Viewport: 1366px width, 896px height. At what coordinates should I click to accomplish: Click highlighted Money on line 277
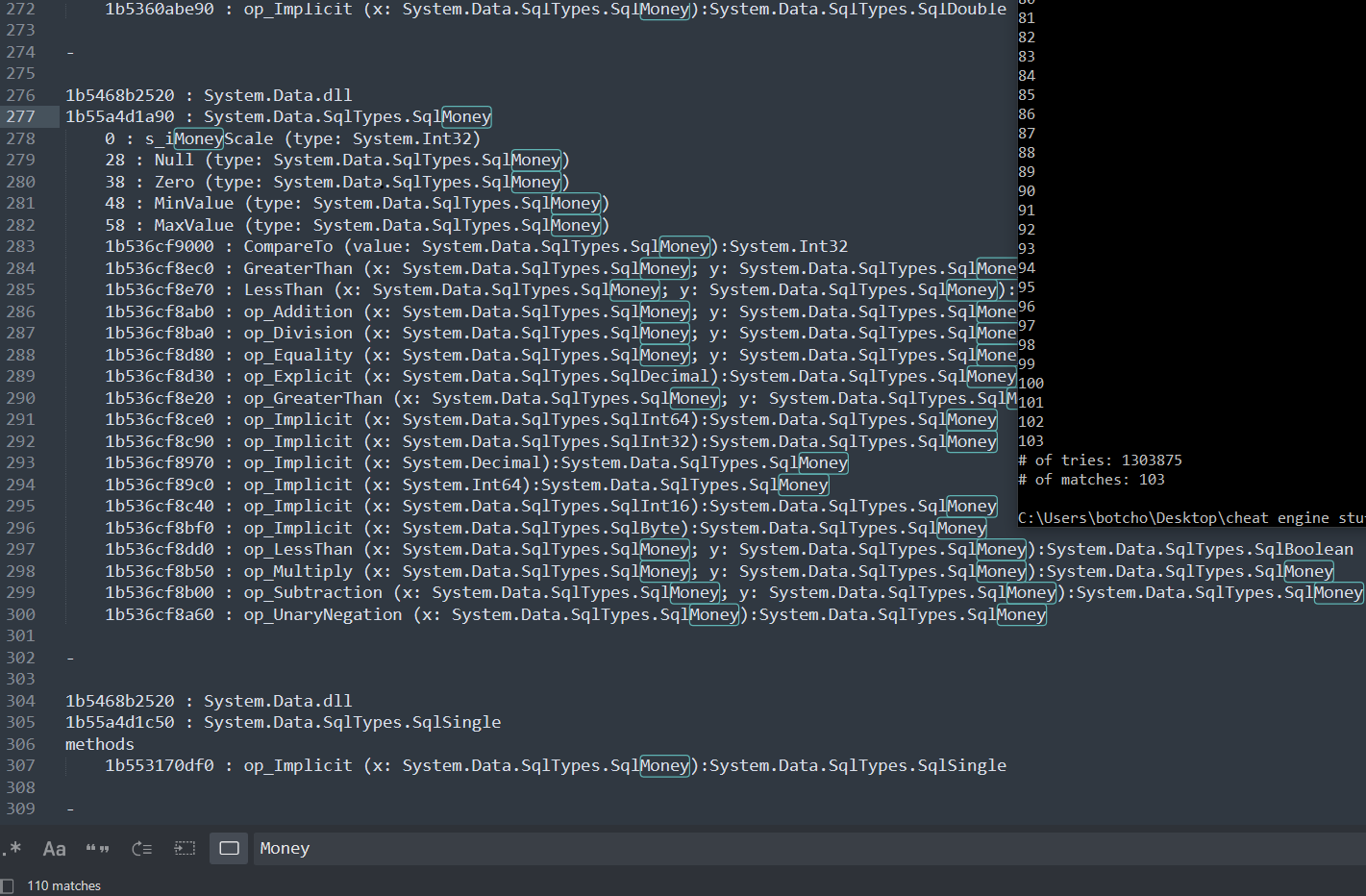pos(466,116)
